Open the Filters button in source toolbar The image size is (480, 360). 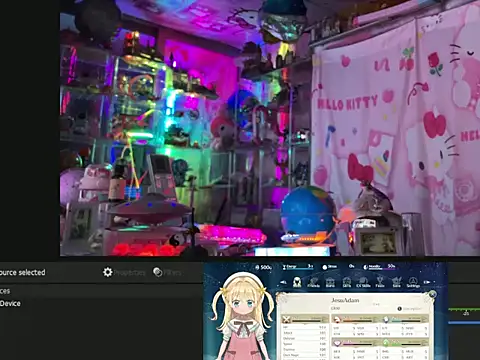click(167, 272)
